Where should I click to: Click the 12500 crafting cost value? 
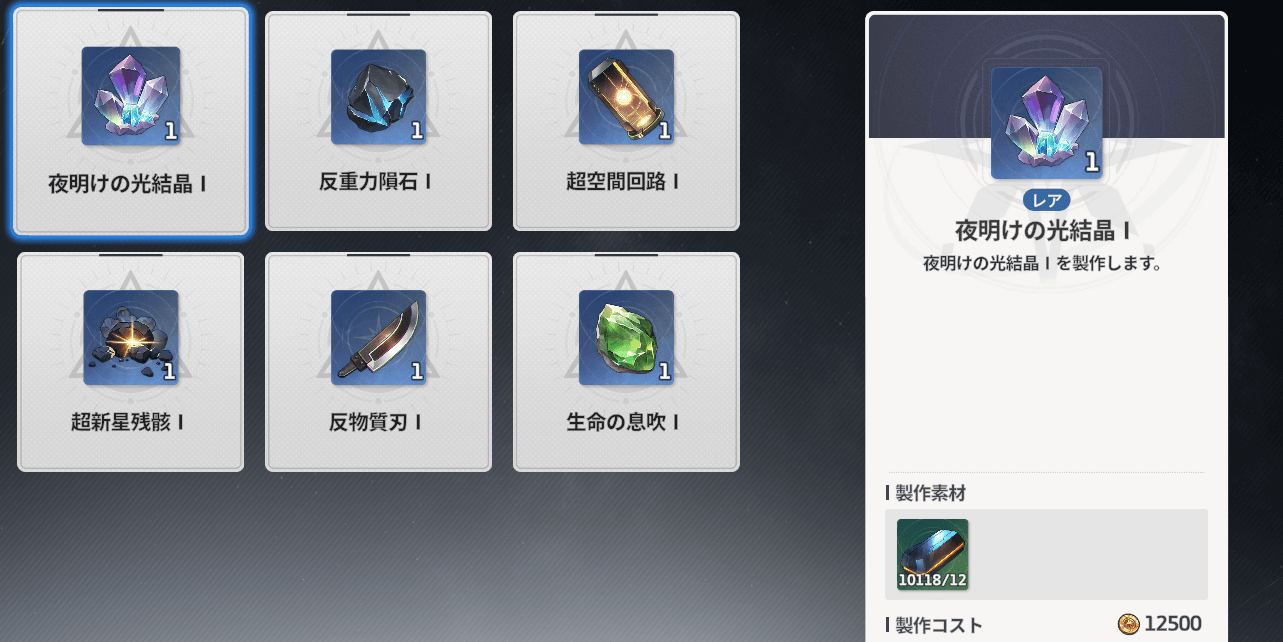[1173, 624]
